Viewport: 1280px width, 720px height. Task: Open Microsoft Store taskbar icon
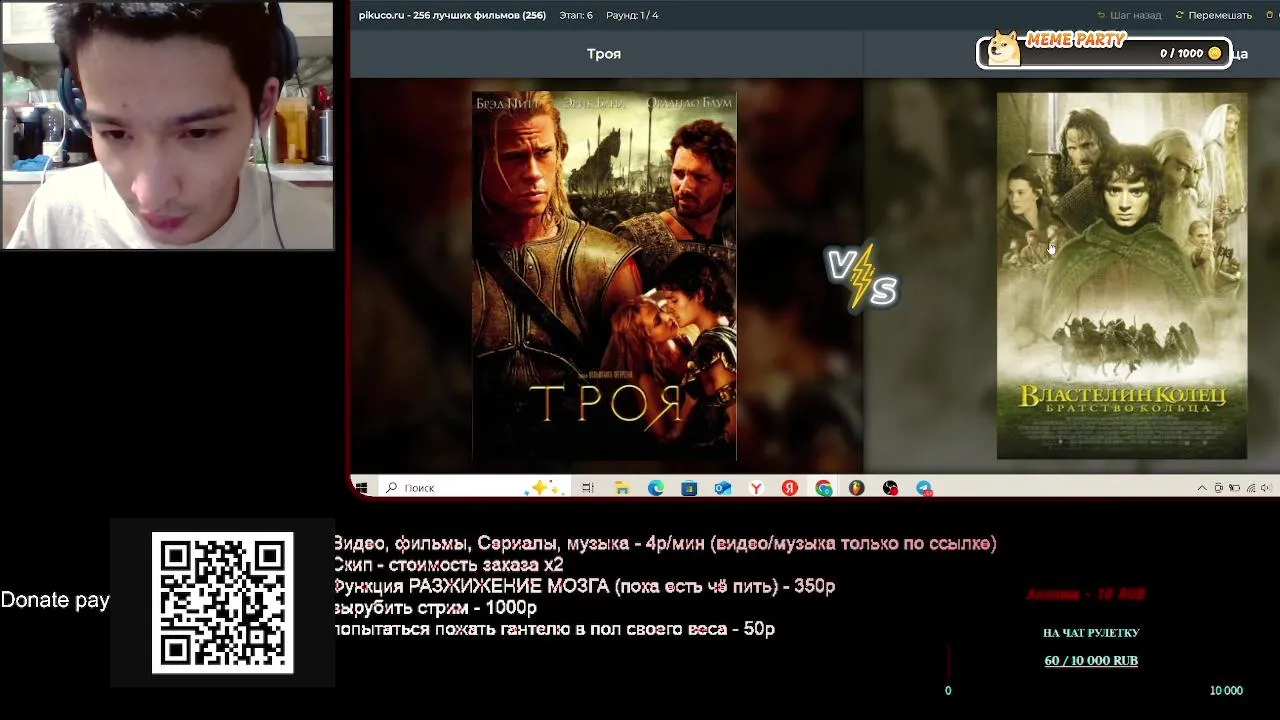pyautogui.click(x=689, y=488)
